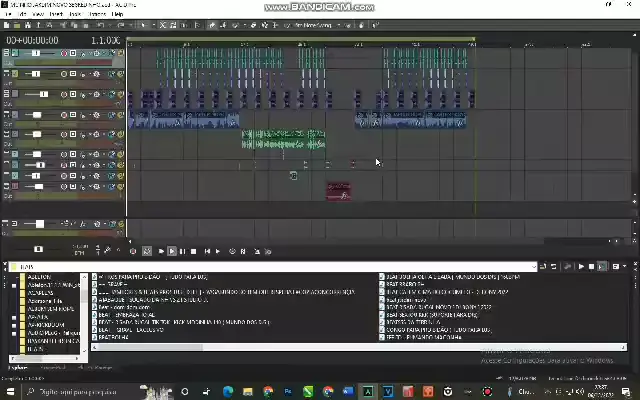Click Go to End transport button
The width and height of the screenshot is (640, 400).
(218, 251)
